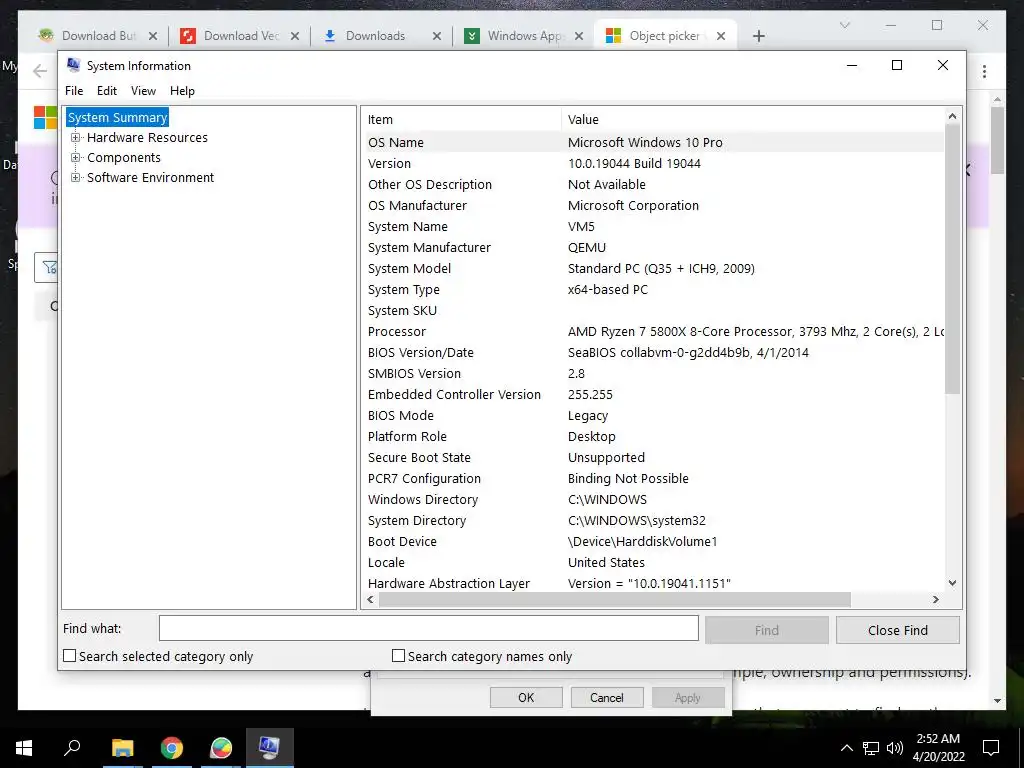Click System Information taskbar icon
The height and width of the screenshot is (768, 1024).
tap(270, 748)
